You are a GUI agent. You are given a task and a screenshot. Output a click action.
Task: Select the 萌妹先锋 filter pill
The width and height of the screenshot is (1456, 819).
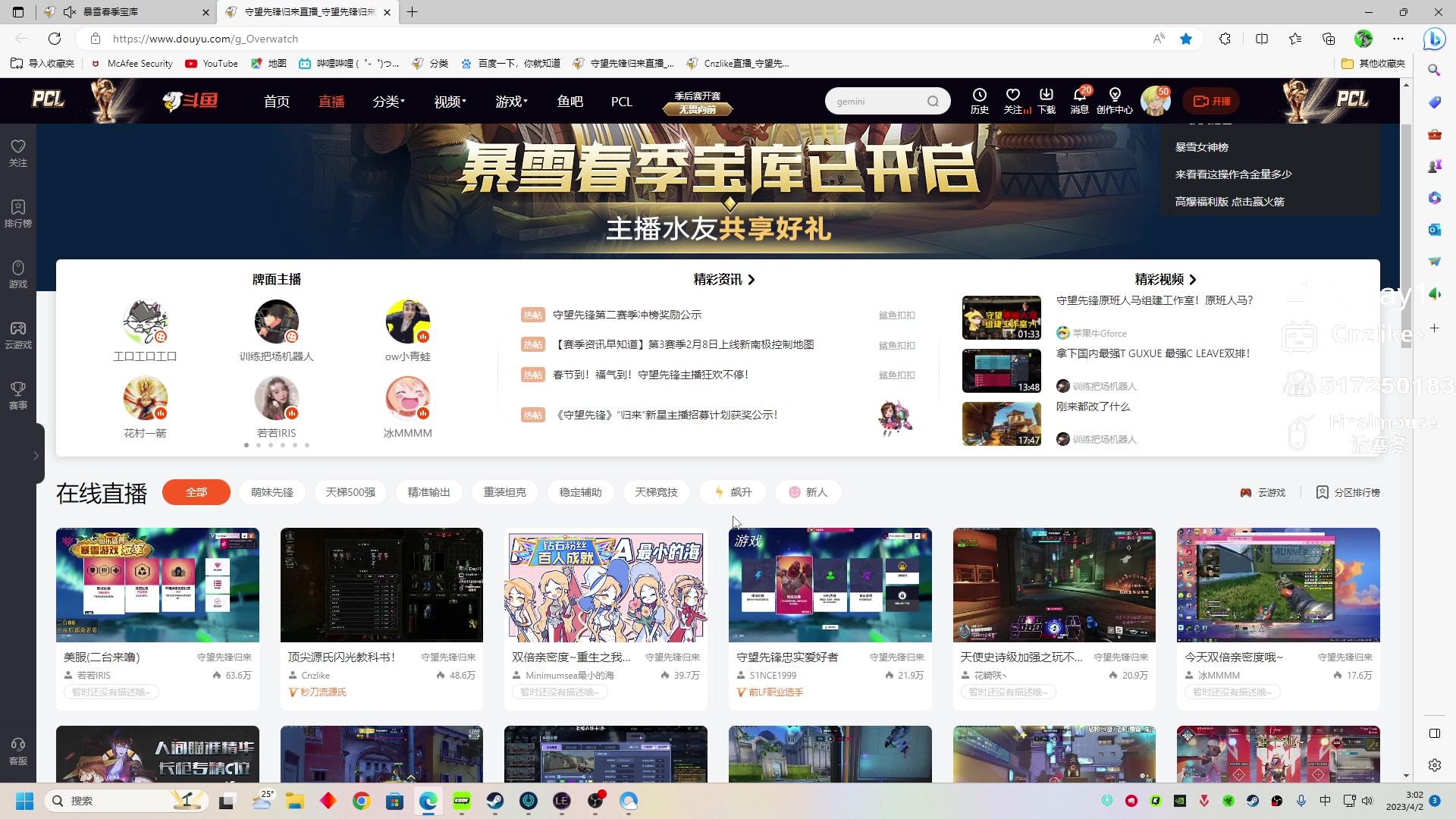[271, 492]
